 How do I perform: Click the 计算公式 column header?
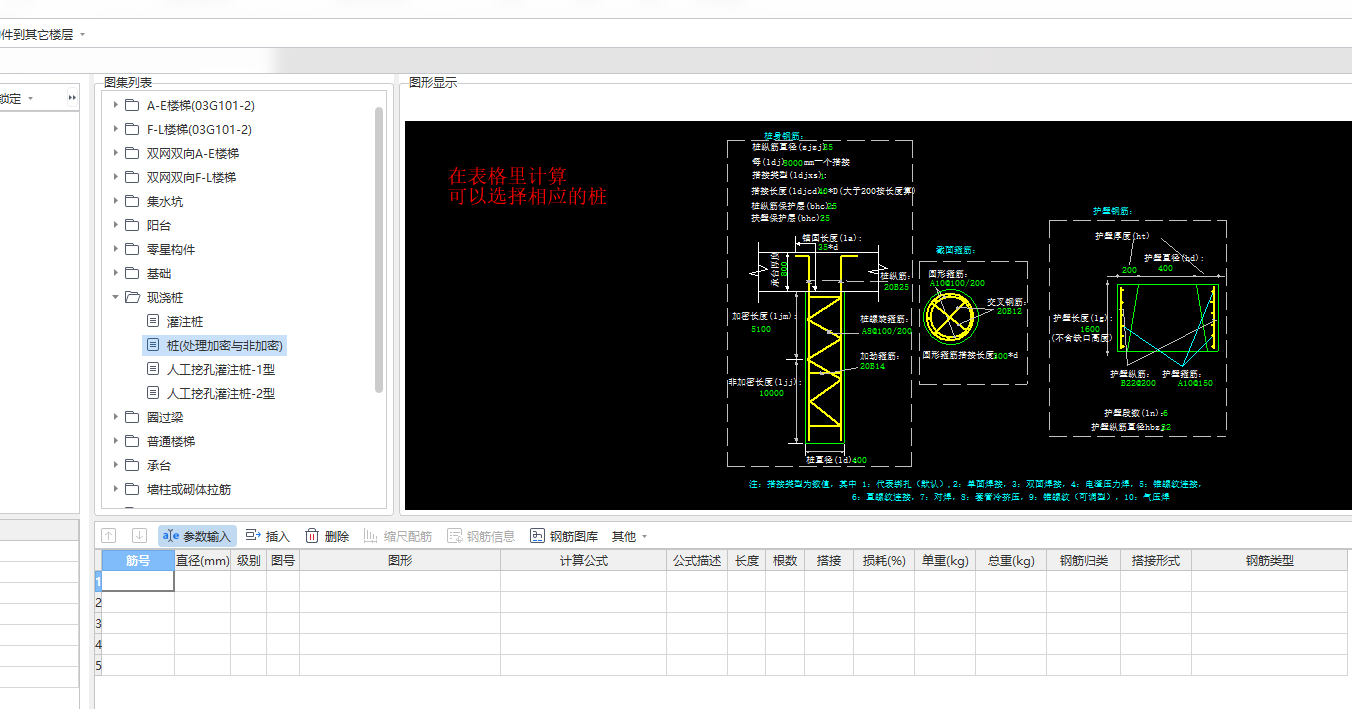[x=584, y=561]
